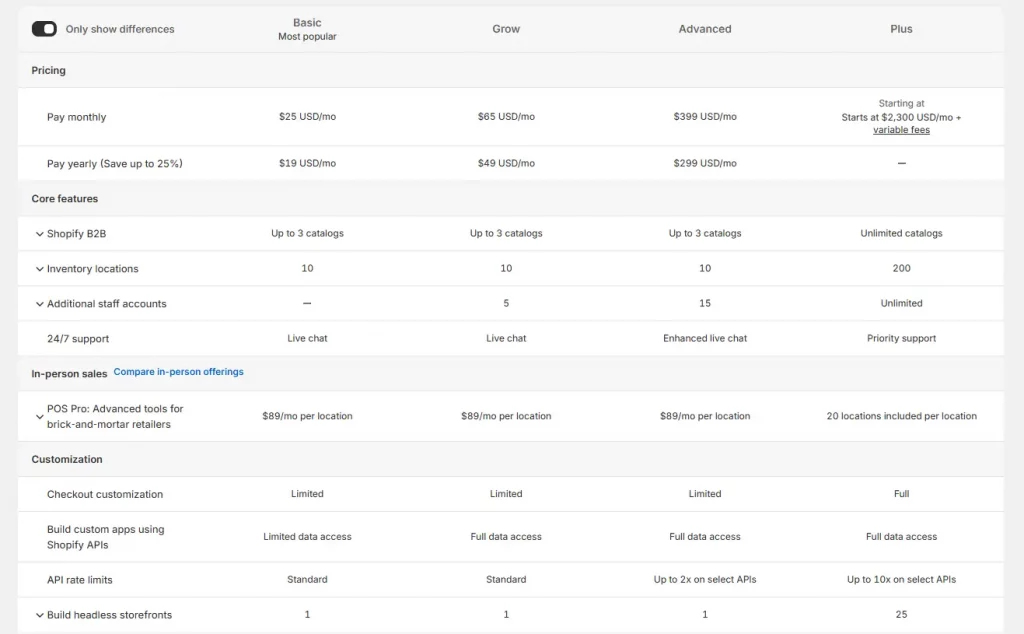Click the Pay yearly (Save up to 25%) label
Screen dimensions: 1024x634
tap(114, 163)
